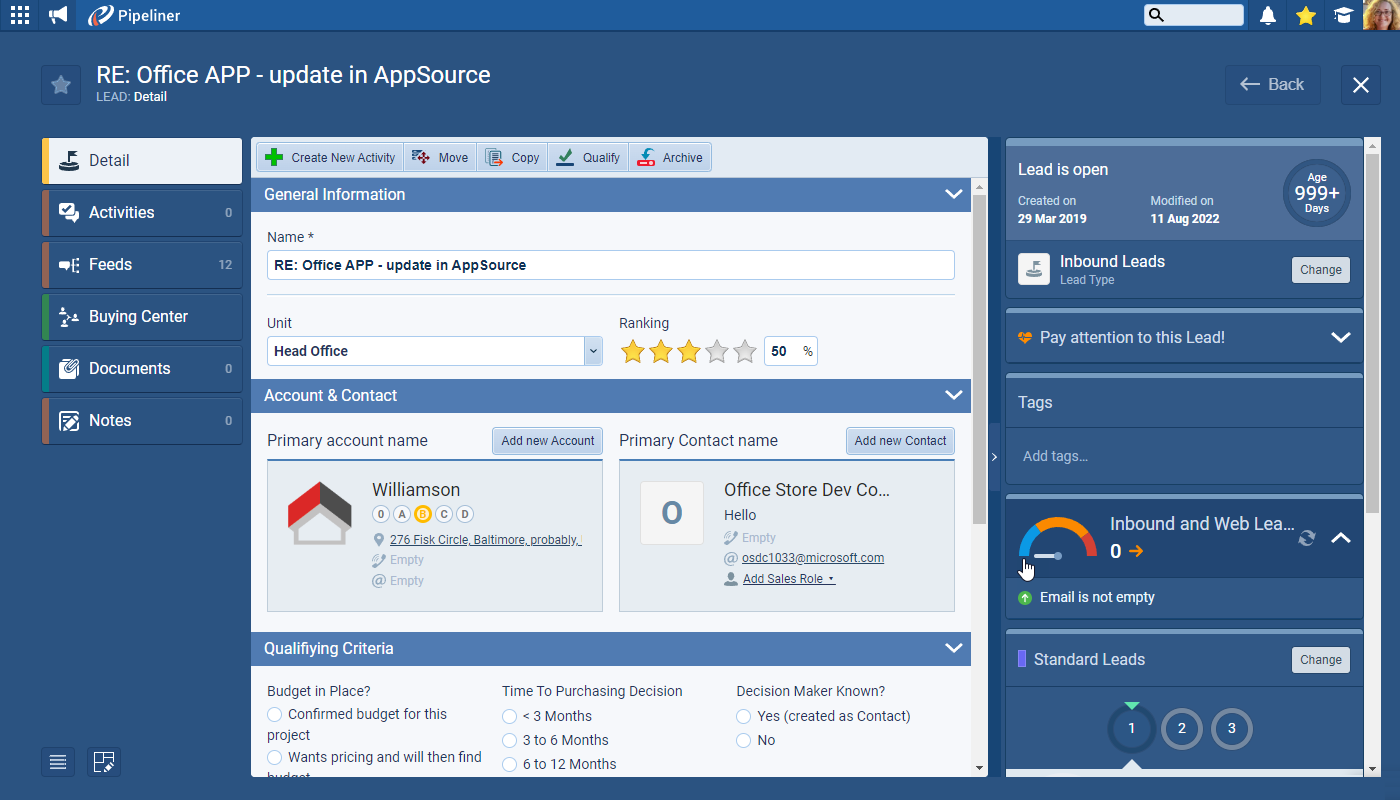
Task: Set ranking to the fifth star
Action: [x=744, y=352]
